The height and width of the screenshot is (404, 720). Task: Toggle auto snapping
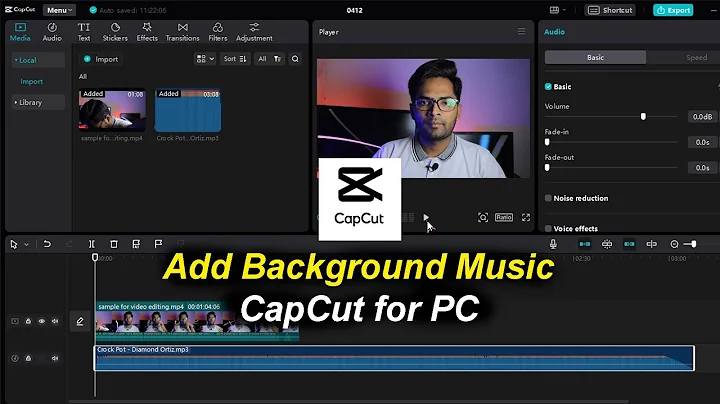(x=607, y=244)
